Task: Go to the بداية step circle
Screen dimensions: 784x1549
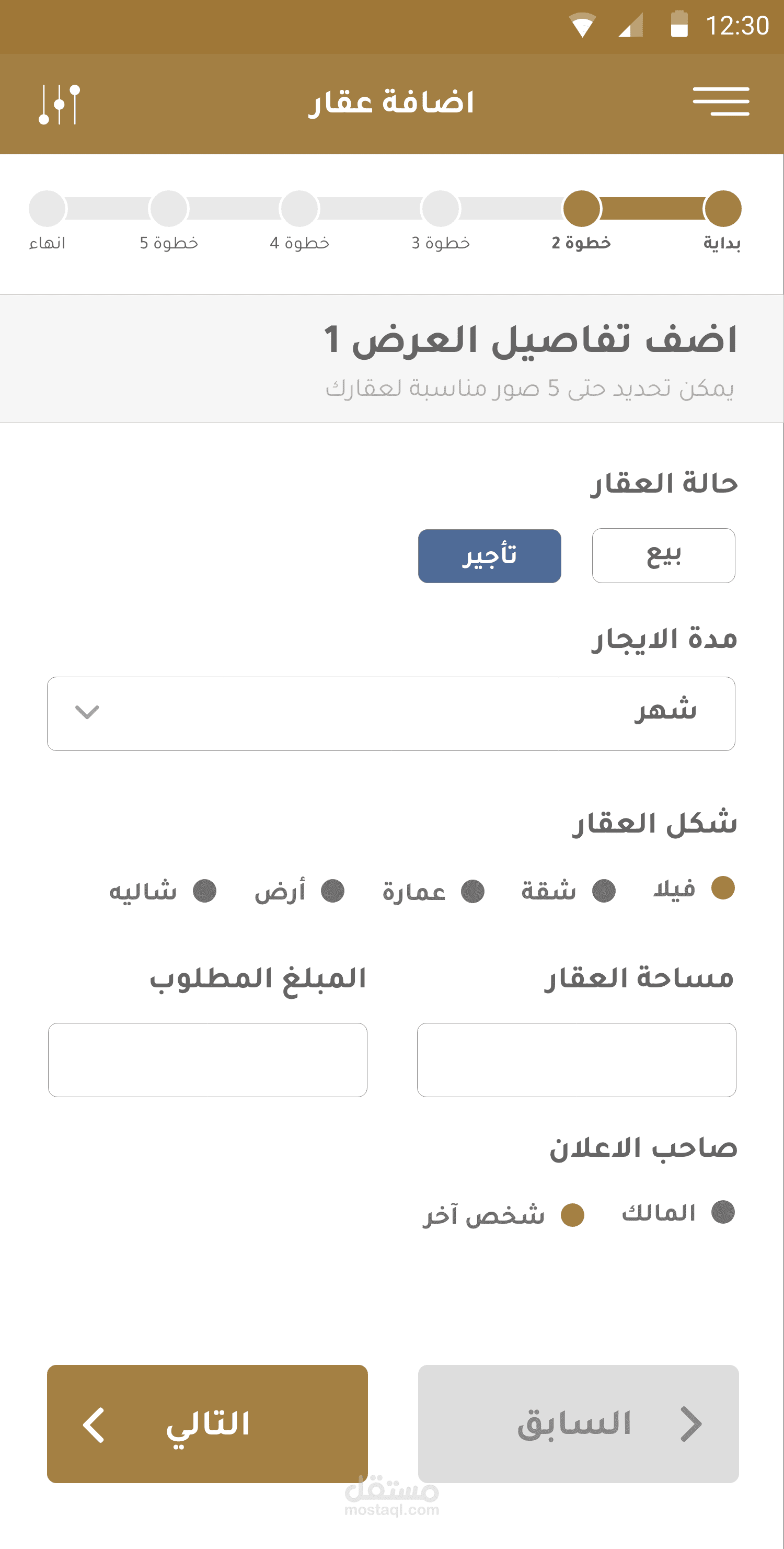Action: click(723, 209)
